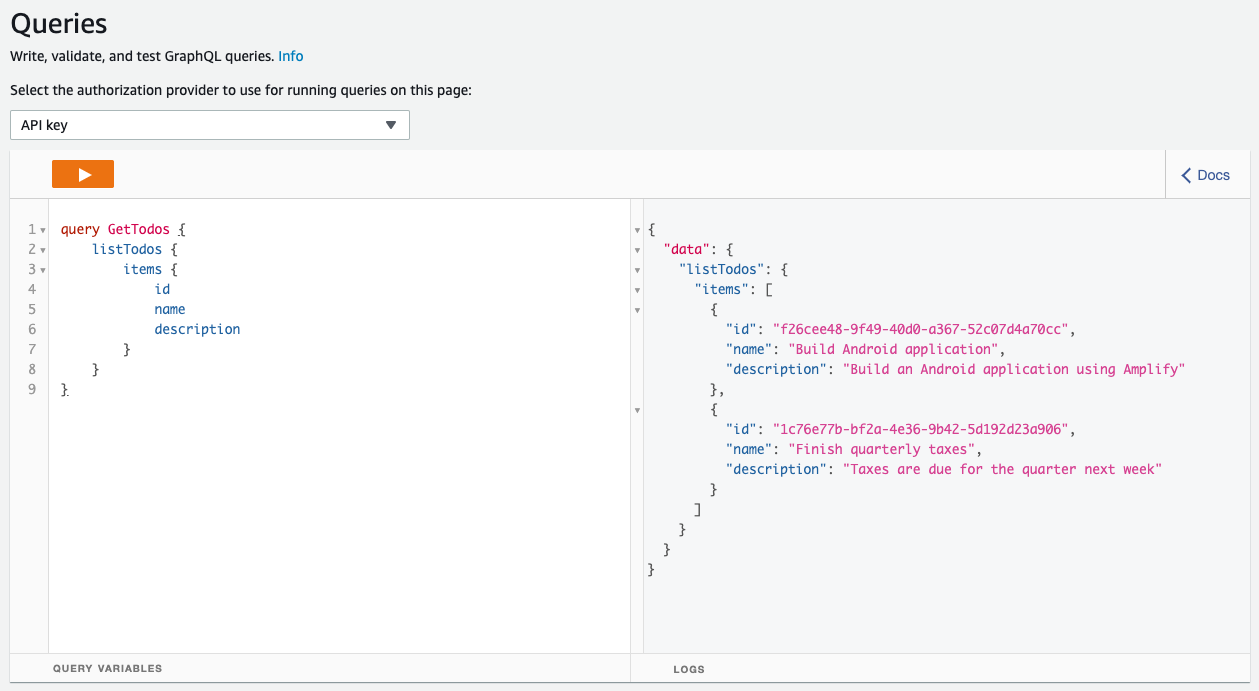Screen dimensions: 1259x691
Task: Collapse the "listTodos" fold arrow in results
Action: click(638, 270)
